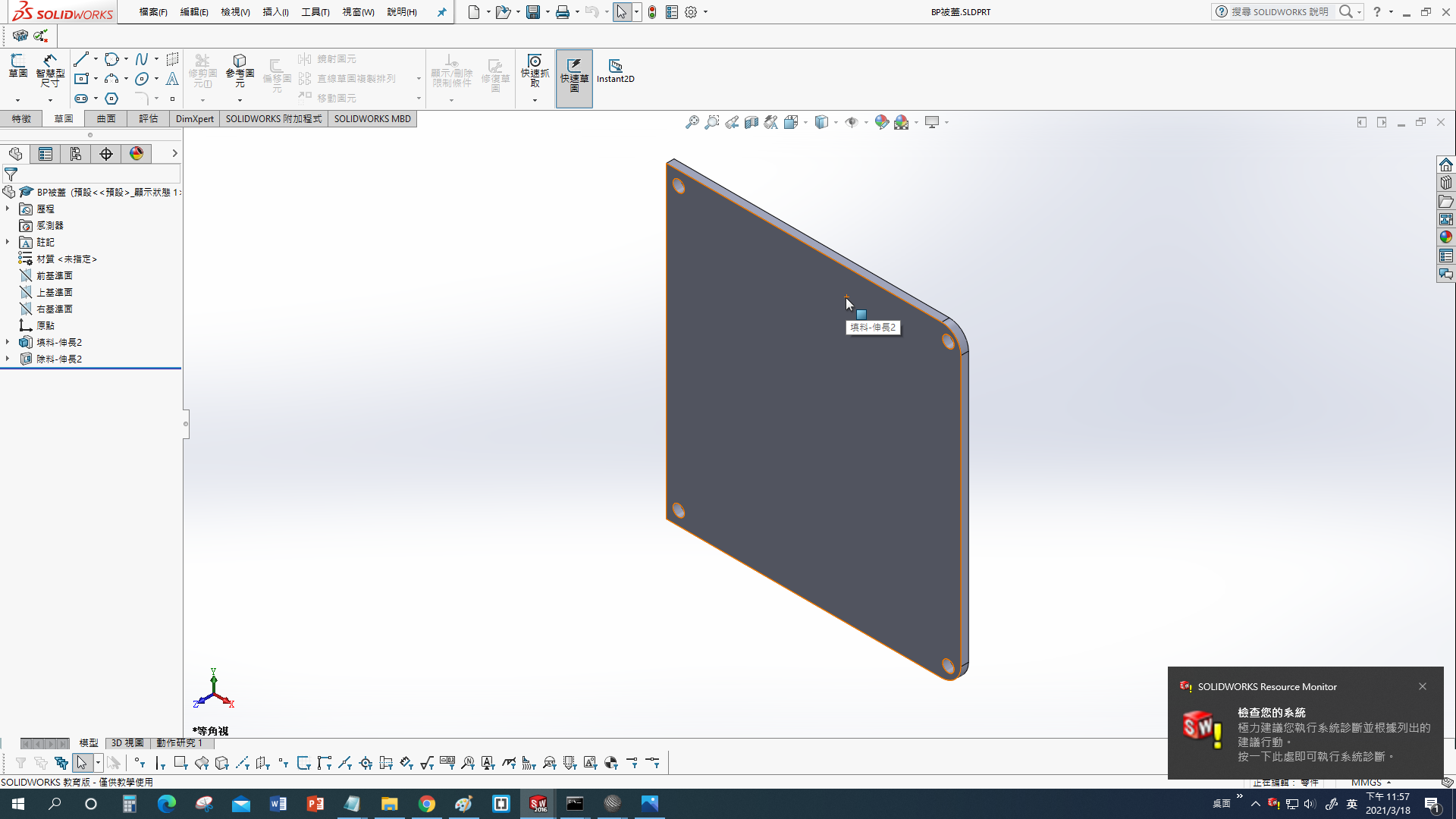Open Google Chrome from Windows taskbar
Image resolution: width=1456 pixels, height=819 pixels.
pyautogui.click(x=427, y=804)
